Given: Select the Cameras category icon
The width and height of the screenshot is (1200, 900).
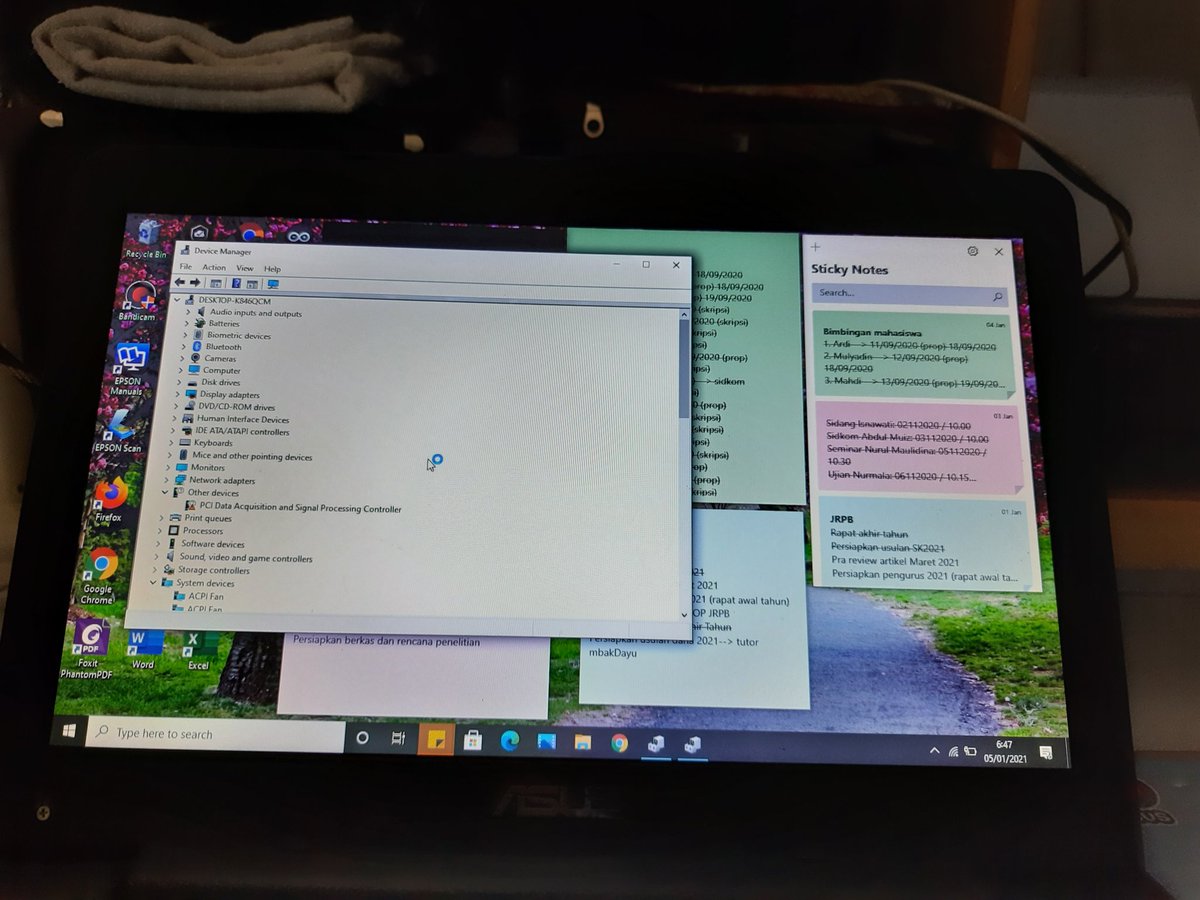Looking at the screenshot, I should [195, 358].
